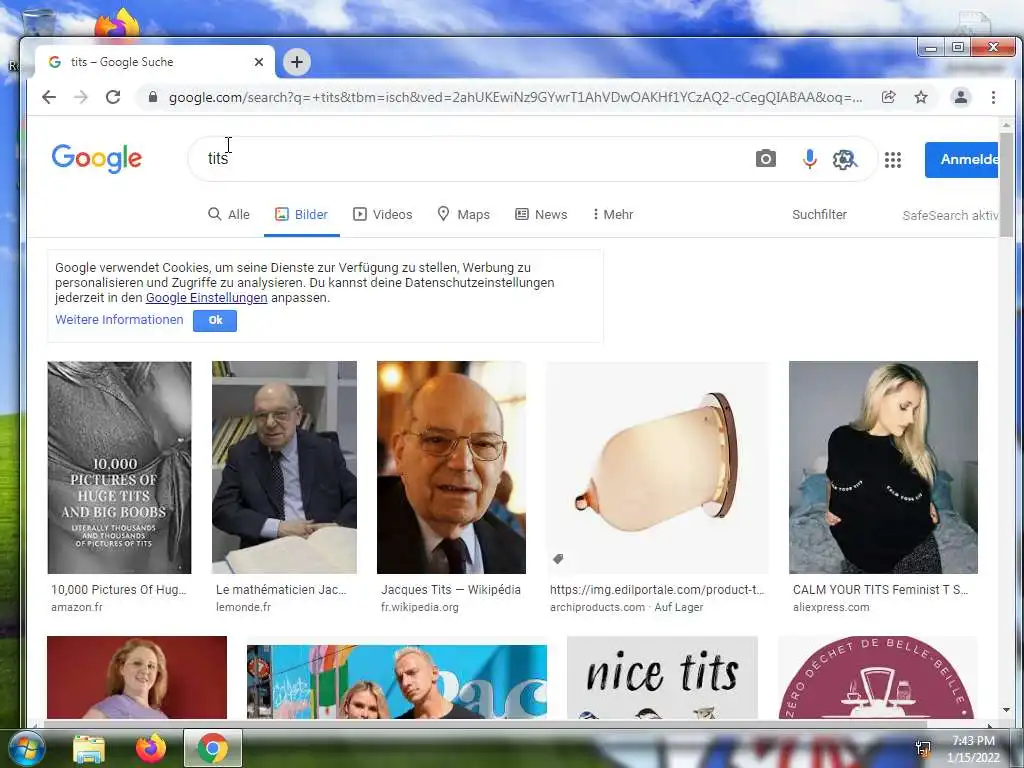
Task: Open the archiproducts wall lamp image
Action: 658,468
